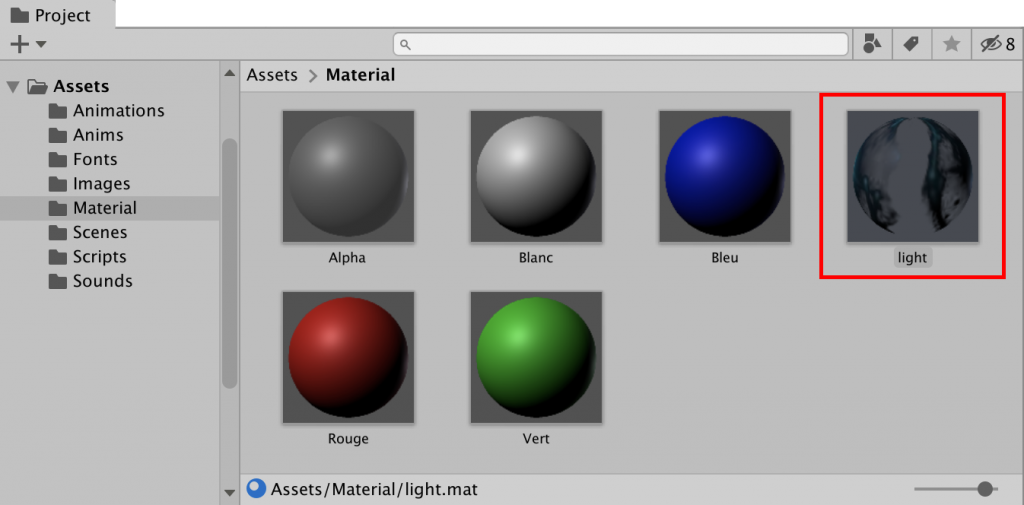Click the Favorites star icon

click(951, 44)
